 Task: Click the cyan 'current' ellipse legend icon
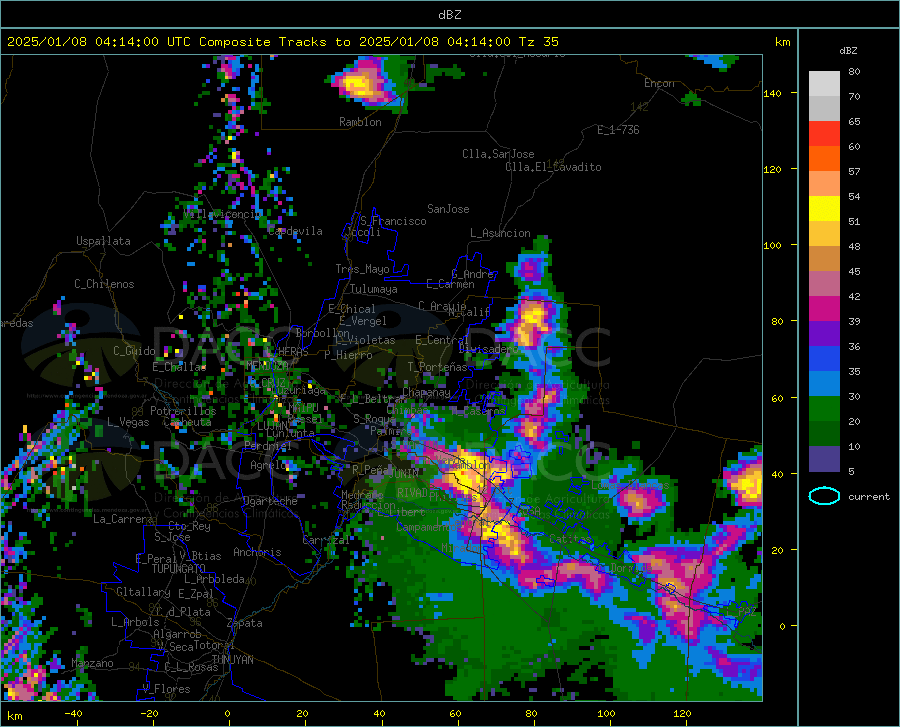click(x=824, y=496)
